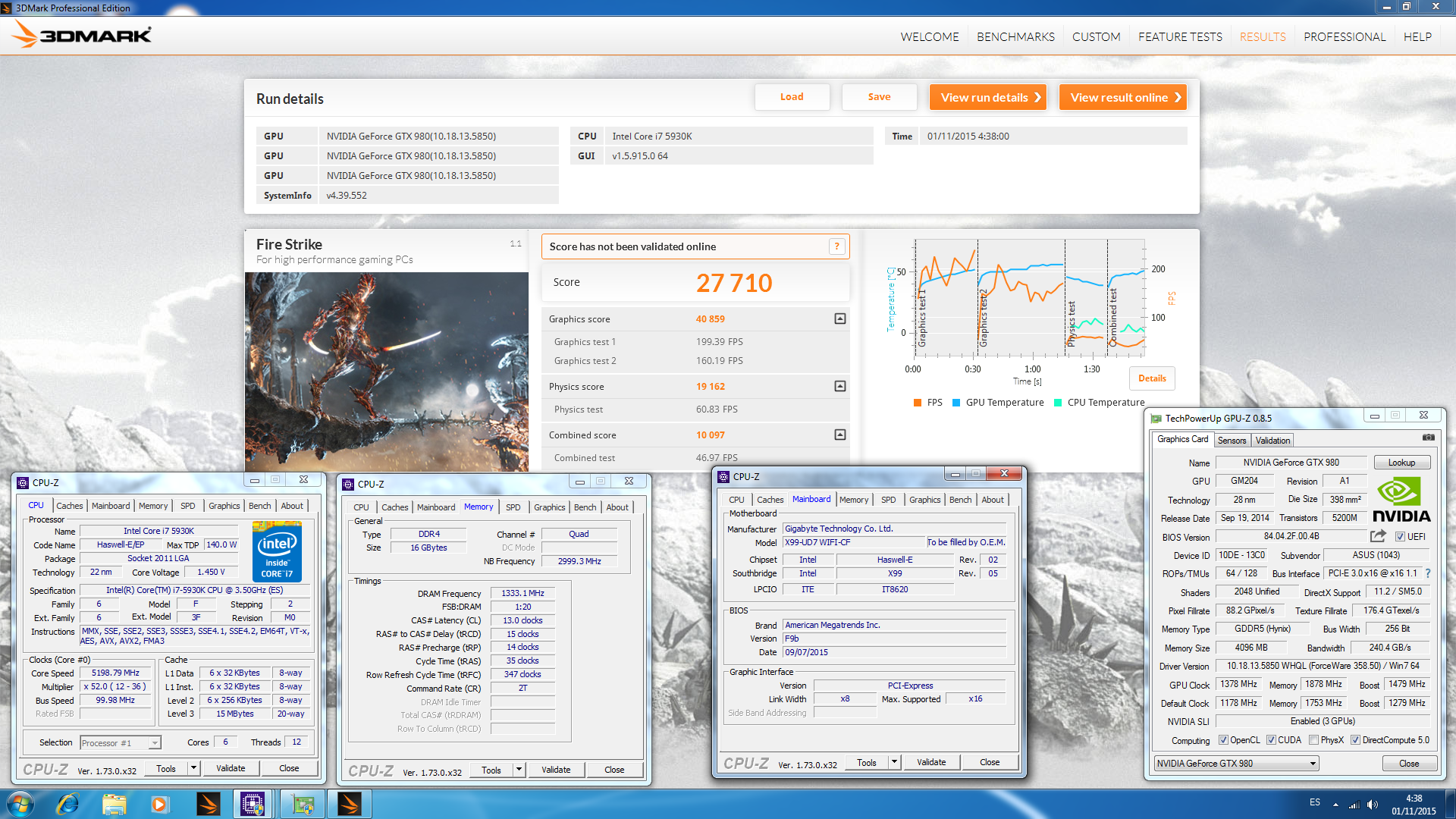The height and width of the screenshot is (819, 1456).
Task: Open Tools dropdown arrow in the Memory CPU-Z window
Action: tap(519, 770)
